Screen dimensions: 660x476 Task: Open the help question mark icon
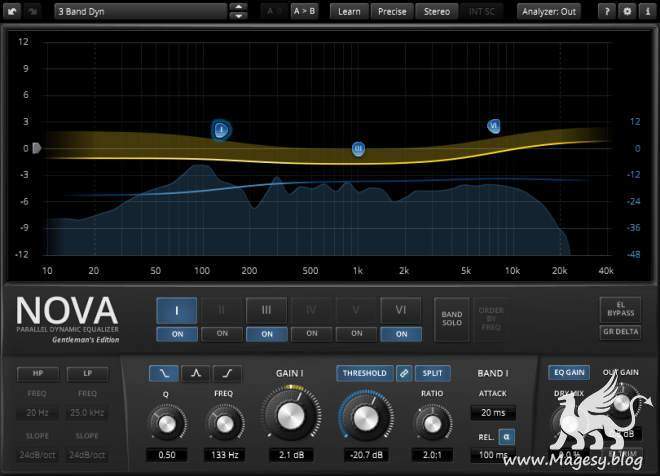[x=607, y=12]
